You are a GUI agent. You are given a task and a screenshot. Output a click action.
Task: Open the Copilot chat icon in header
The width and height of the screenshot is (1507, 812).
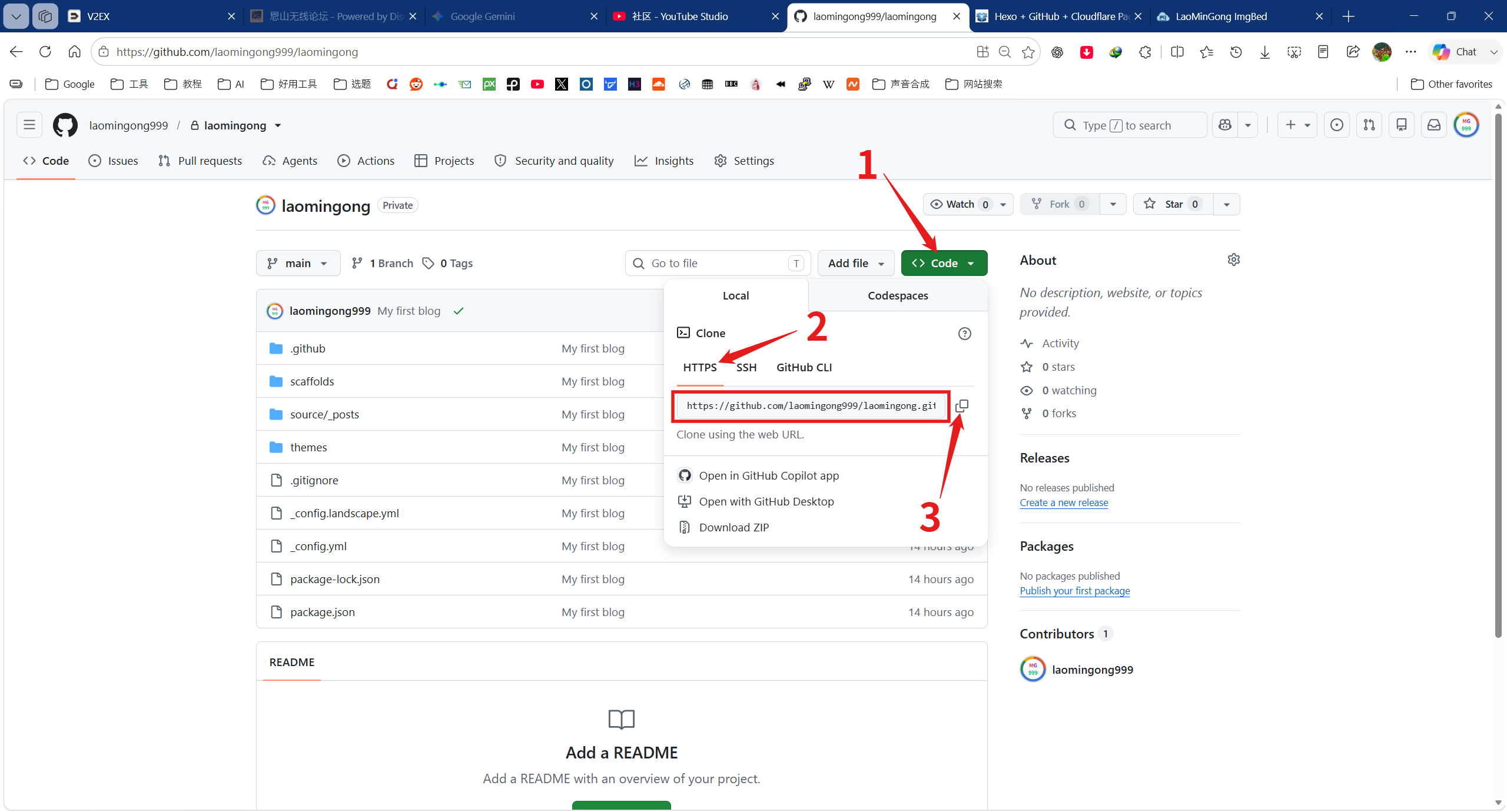pyautogui.click(x=1225, y=125)
